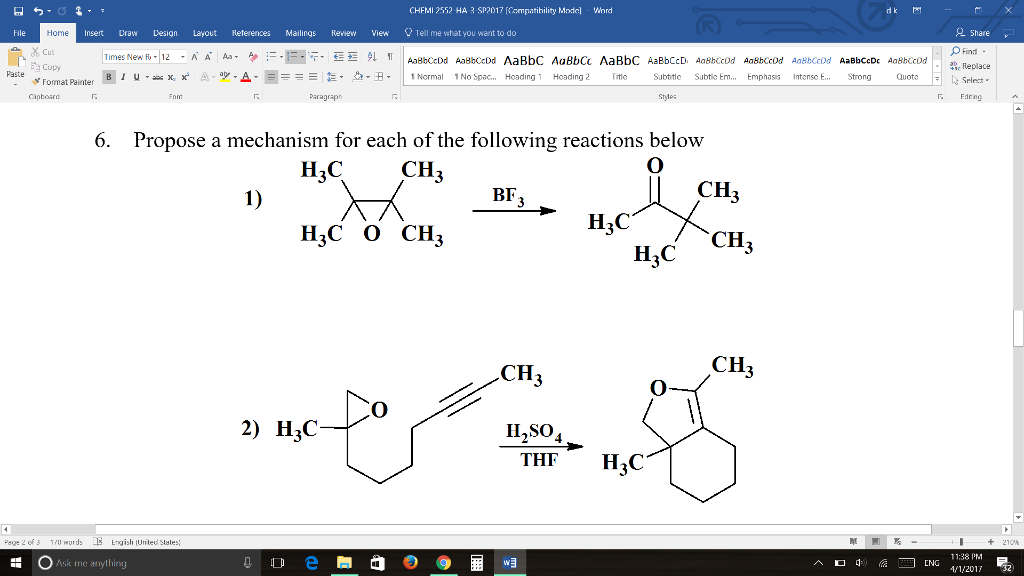
Task: Expand the Font Color dropdown arrow
Action: [x=256, y=77]
